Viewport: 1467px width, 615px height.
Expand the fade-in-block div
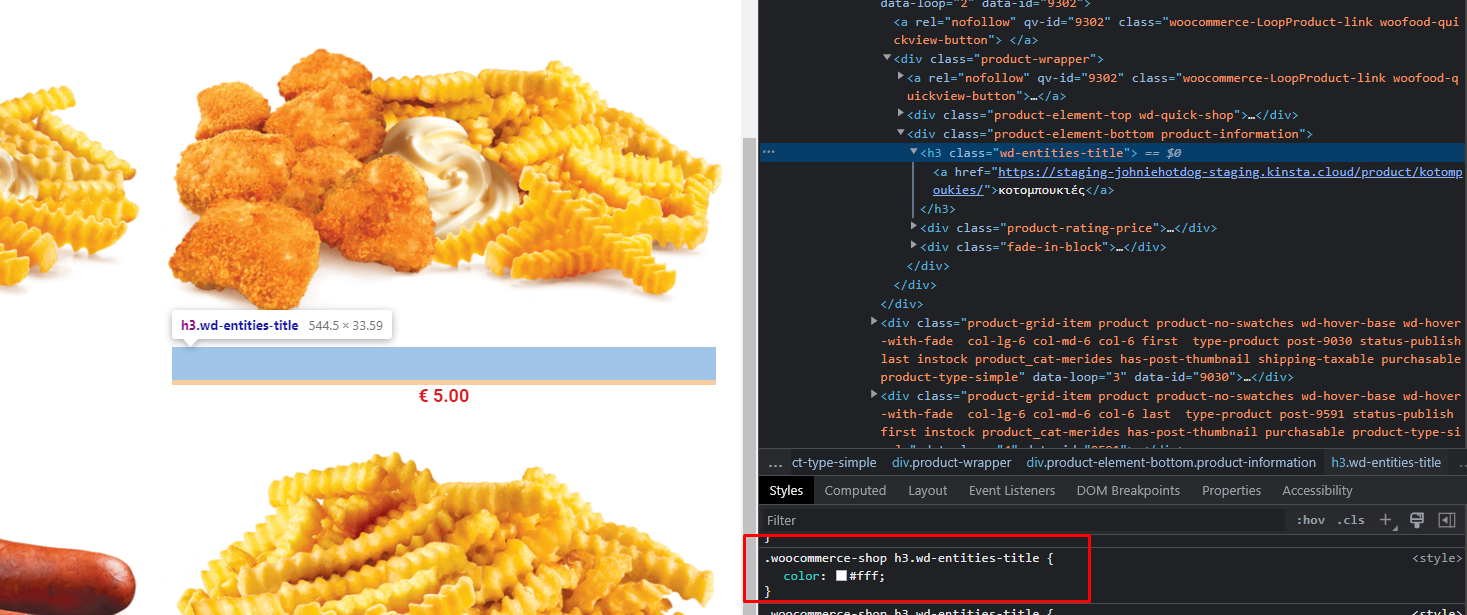pyautogui.click(x=913, y=246)
